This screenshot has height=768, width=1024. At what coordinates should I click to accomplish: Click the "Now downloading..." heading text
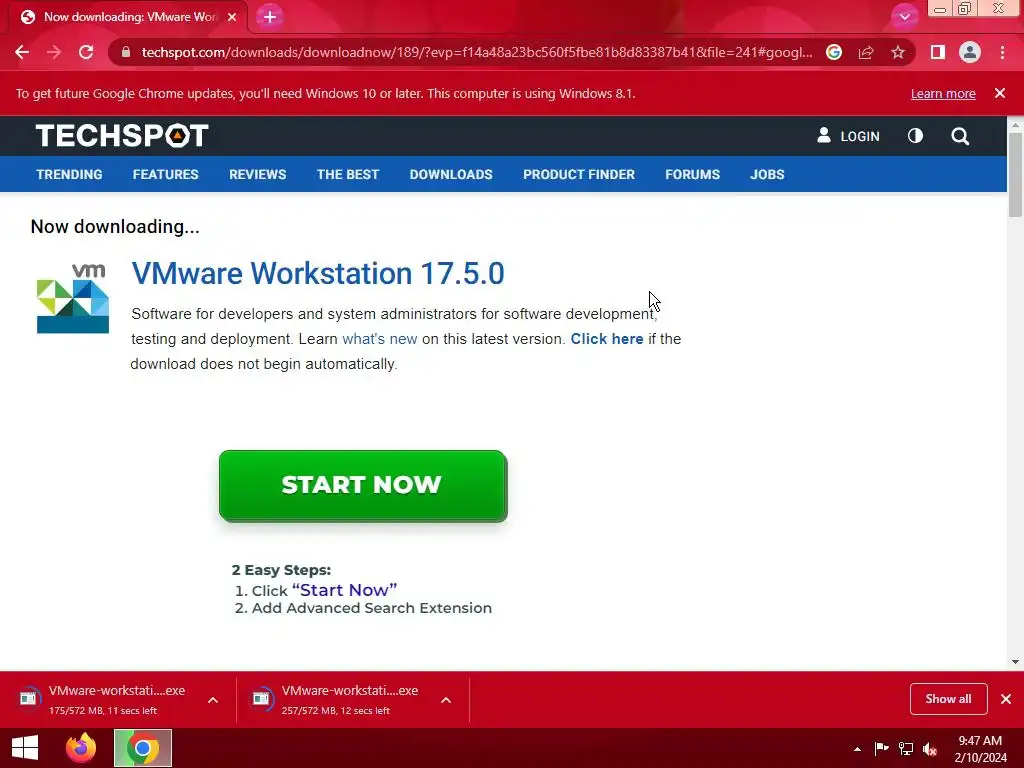click(115, 227)
